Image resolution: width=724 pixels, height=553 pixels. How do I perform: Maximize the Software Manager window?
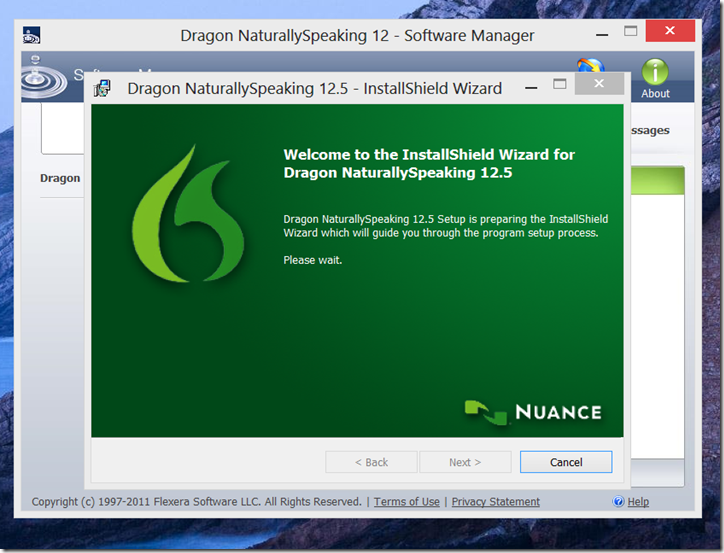[630, 31]
